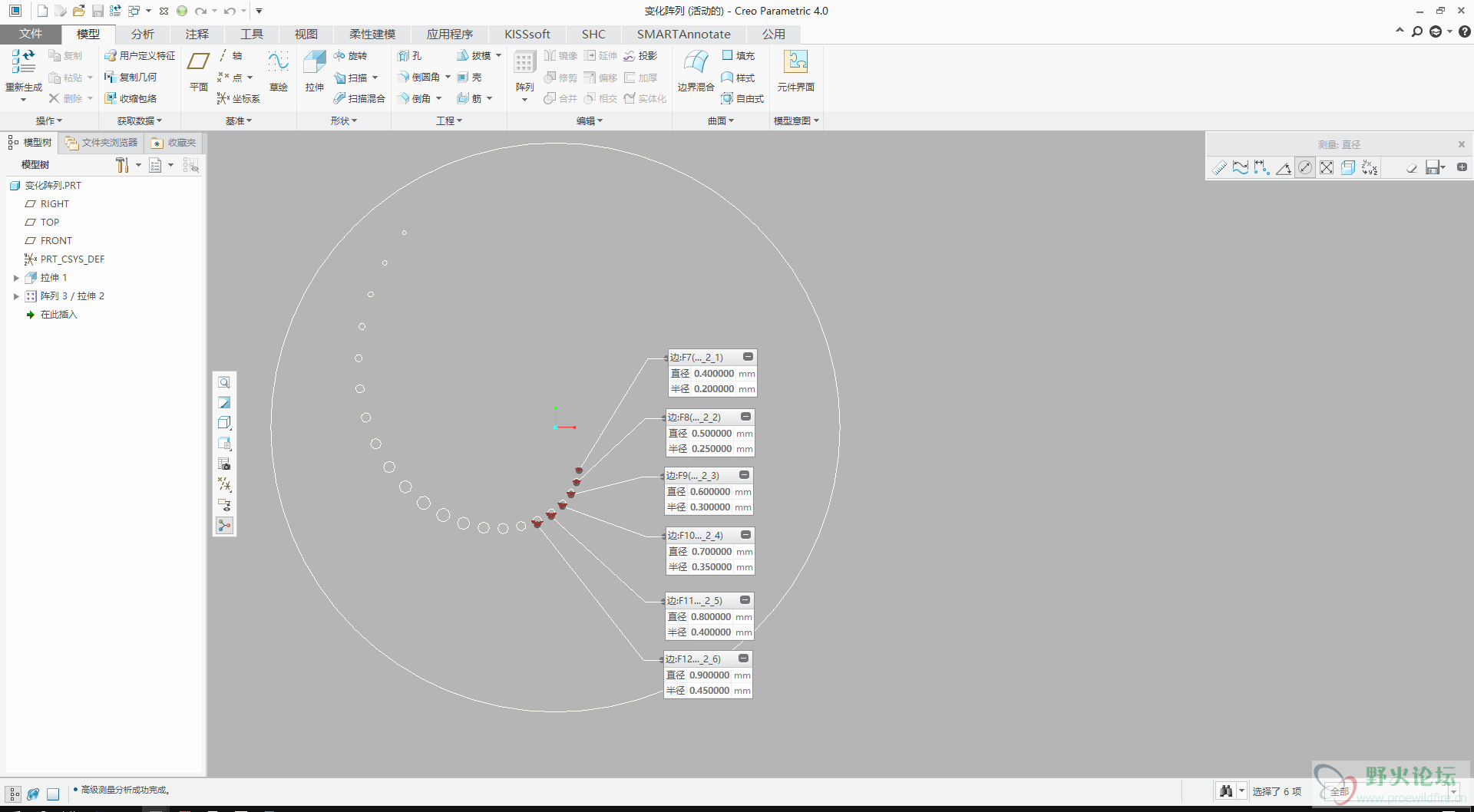Collapse the 边:F12 measurement result box

(x=743, y=659)
